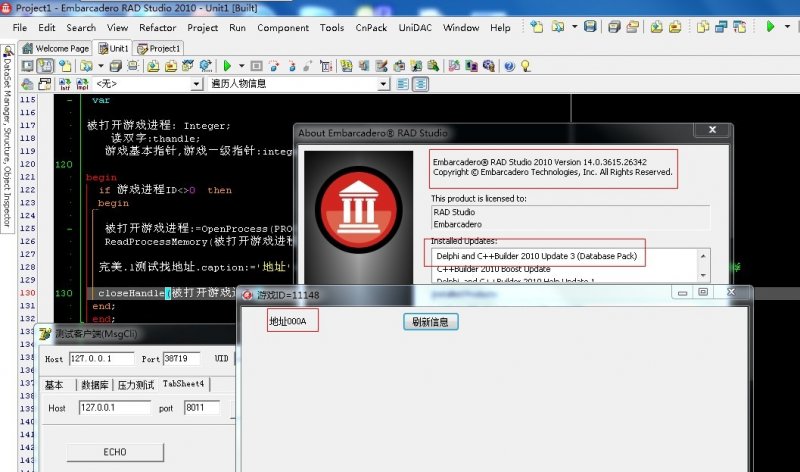The image size is (800, 472).
Task: Click yellow light bulb icon
Action: pos(526,66)
